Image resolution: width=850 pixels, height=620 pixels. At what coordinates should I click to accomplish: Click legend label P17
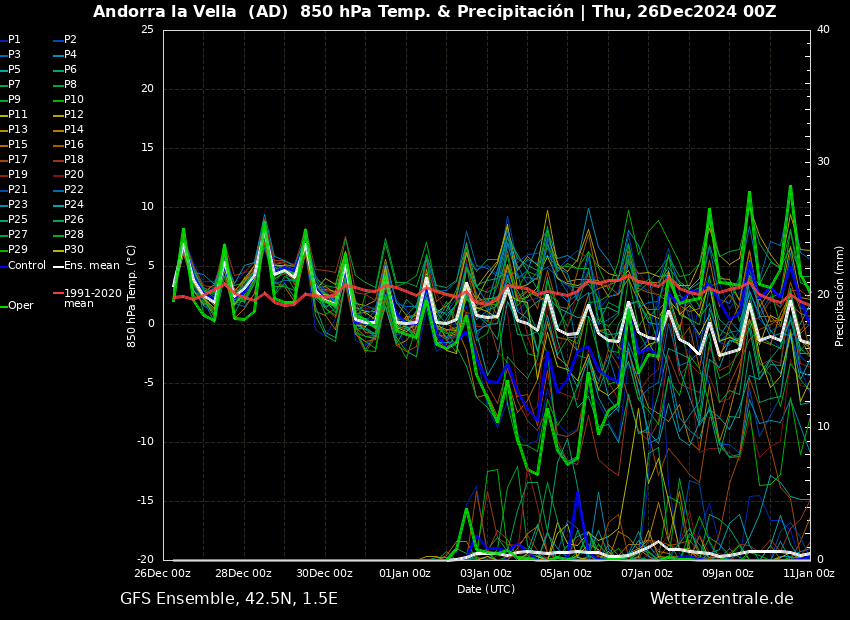click(17, 159)
